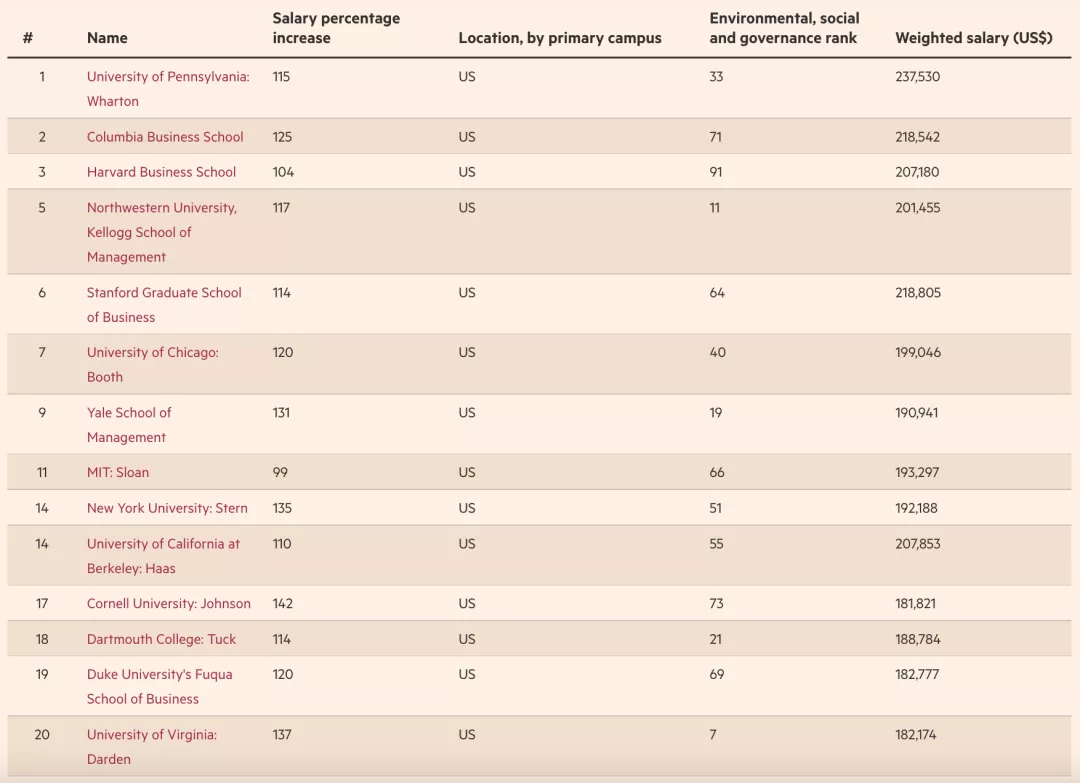Click University of Virginia: Darden link
Image resolution: width=1080 pixels, height=783 pixels.
click(152, 735)
